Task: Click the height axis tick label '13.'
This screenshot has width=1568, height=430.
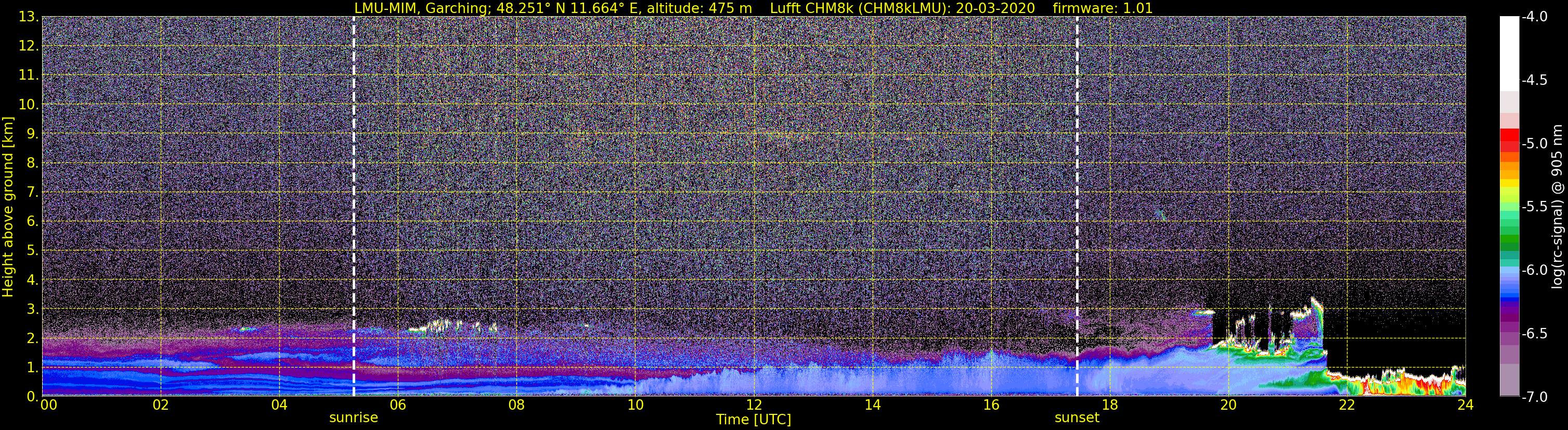Action: click(29, 17)
